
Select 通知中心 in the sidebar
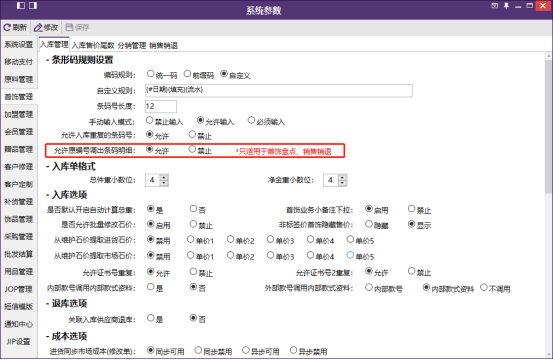pos(19,324)
